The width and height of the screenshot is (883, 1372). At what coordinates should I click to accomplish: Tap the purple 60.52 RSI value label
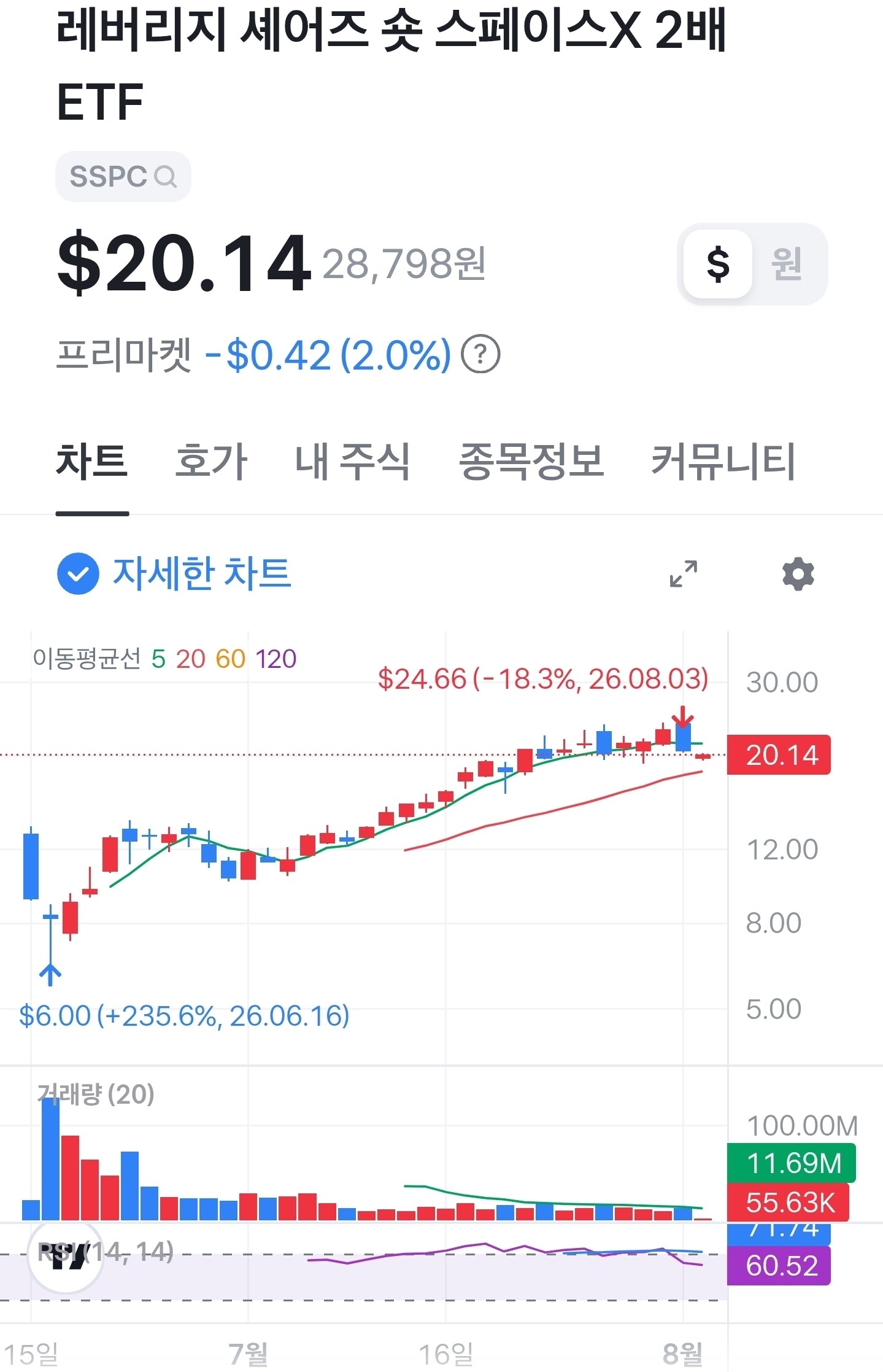click(x=779, y=1265)
